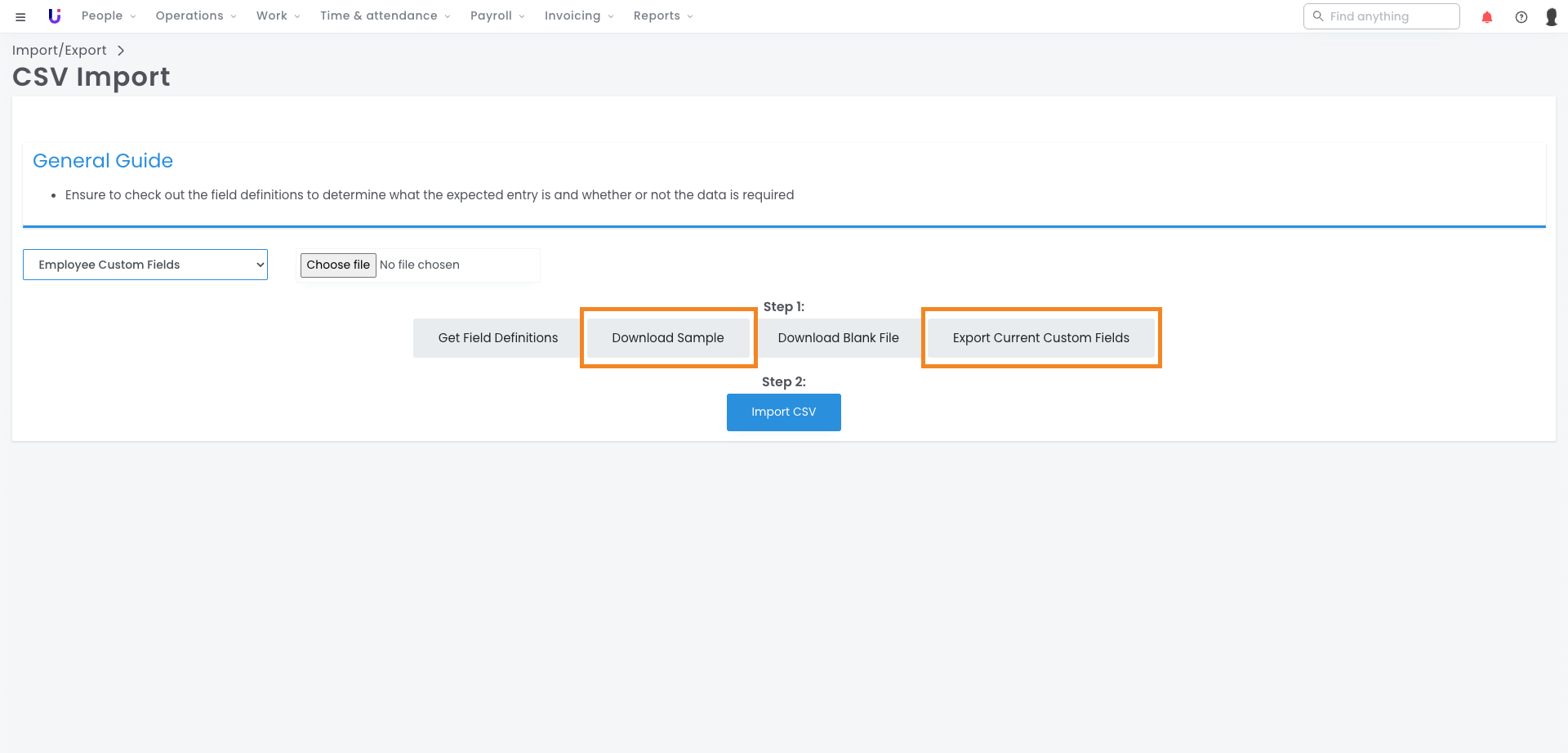The height and width of the screenshot is (753, 1568).
Task: Go to Import/Export breadcrumb link
Action: tap(60, 51)
